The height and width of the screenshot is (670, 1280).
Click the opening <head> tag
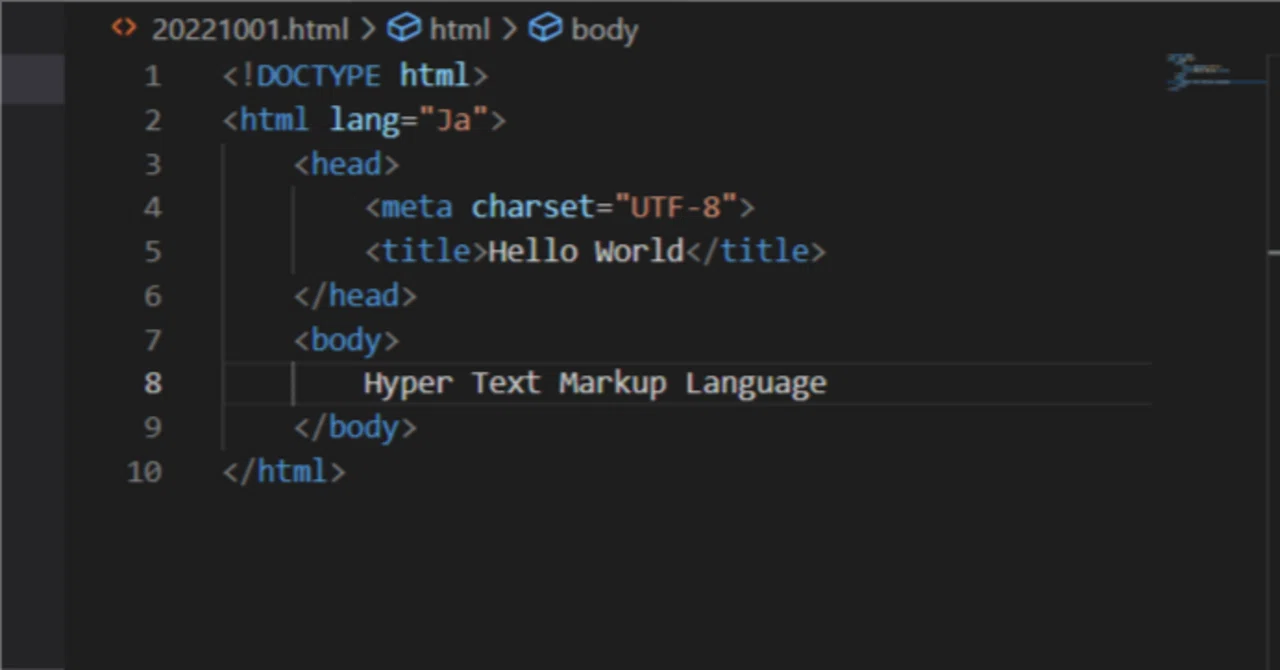pyautogui.click(x=346, y=164)
